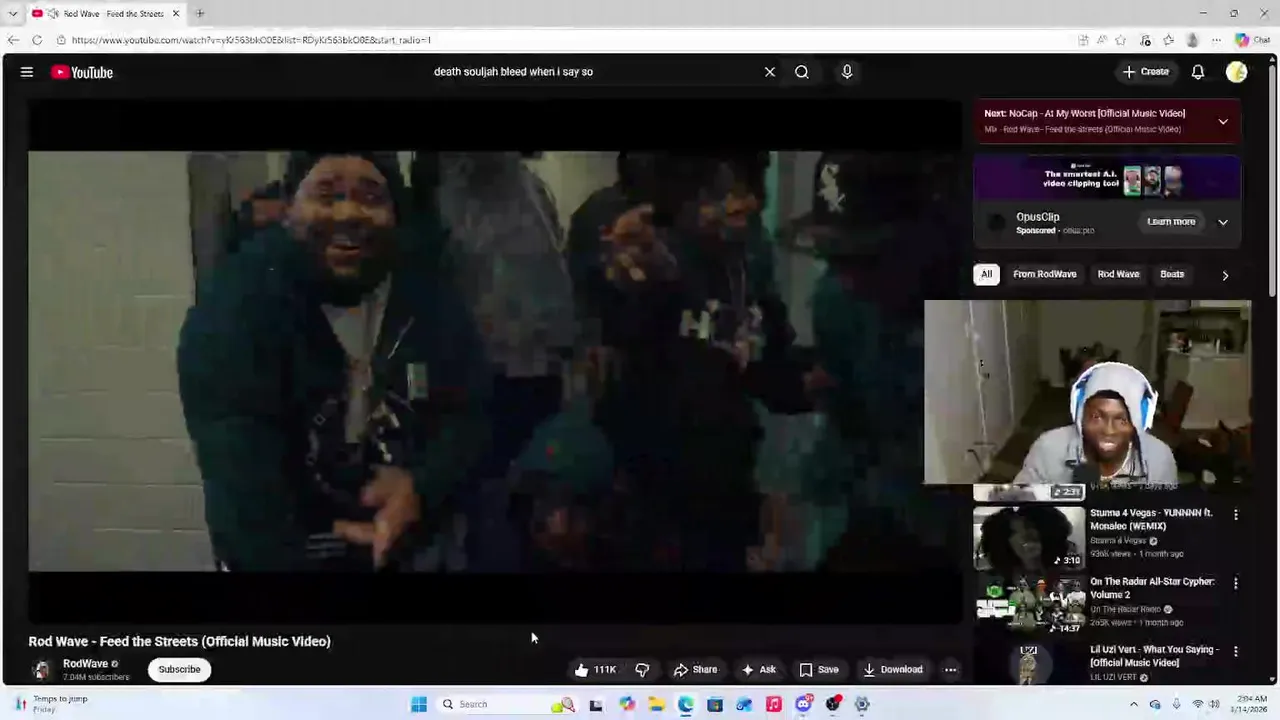Open 'Lil Uzi Vert - What You Saying' title
Screen dimensions: 1280x720
1154,656
